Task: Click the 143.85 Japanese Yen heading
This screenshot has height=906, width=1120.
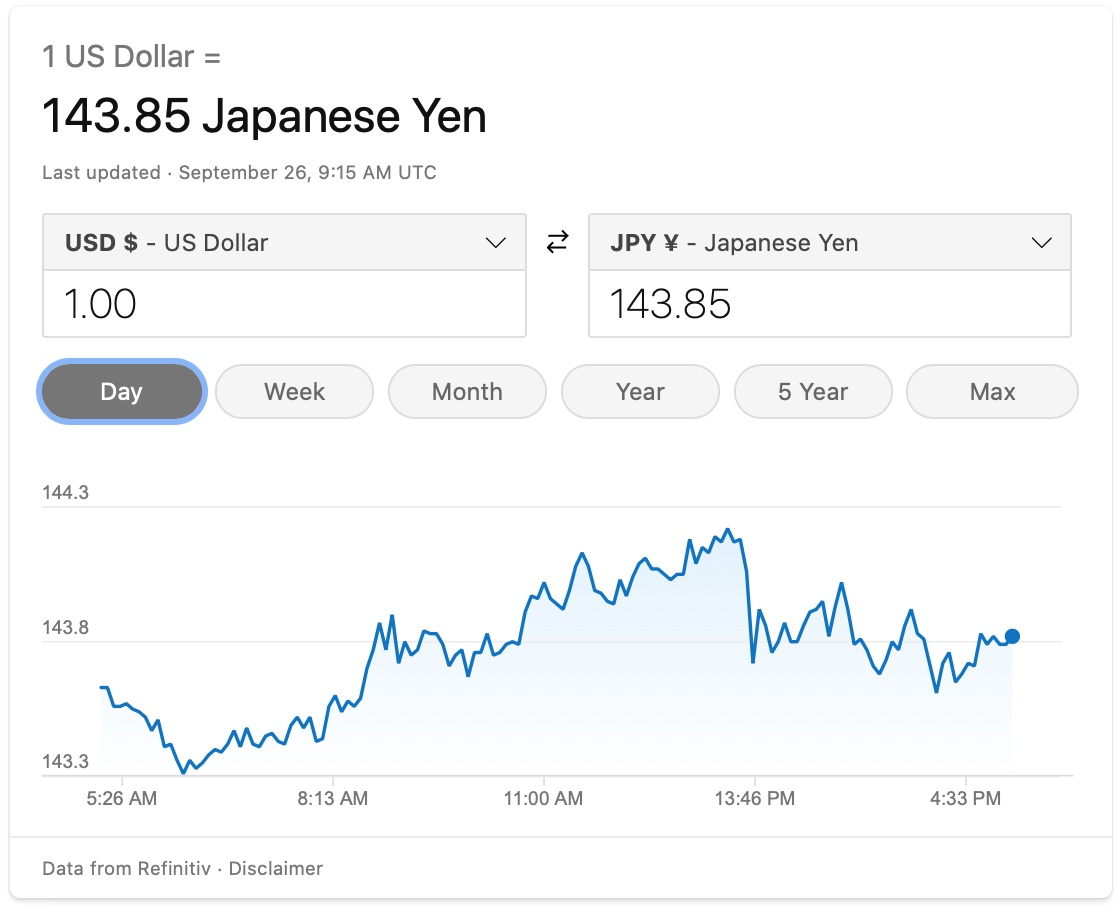Action: (x=264, y=117)
